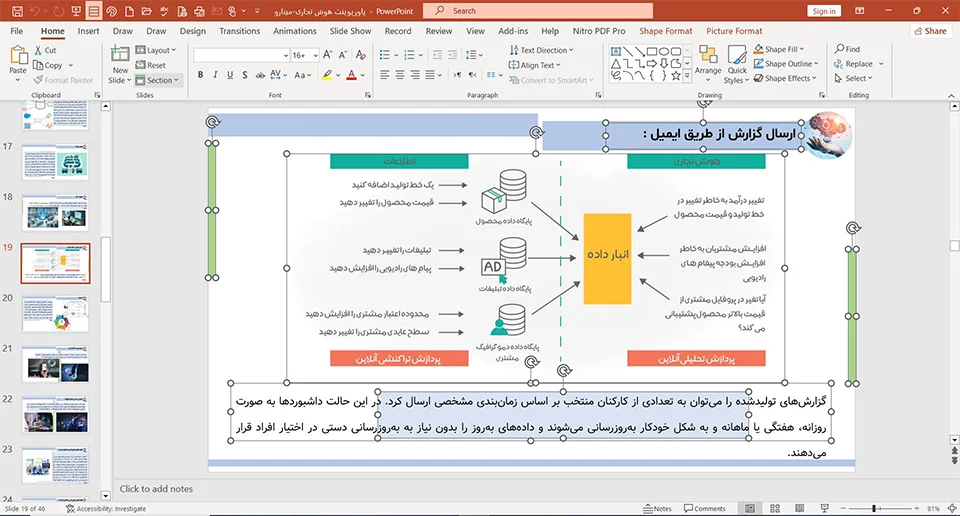Fit slide to current window
The image size is (960, 516).
tap(952, 509)
